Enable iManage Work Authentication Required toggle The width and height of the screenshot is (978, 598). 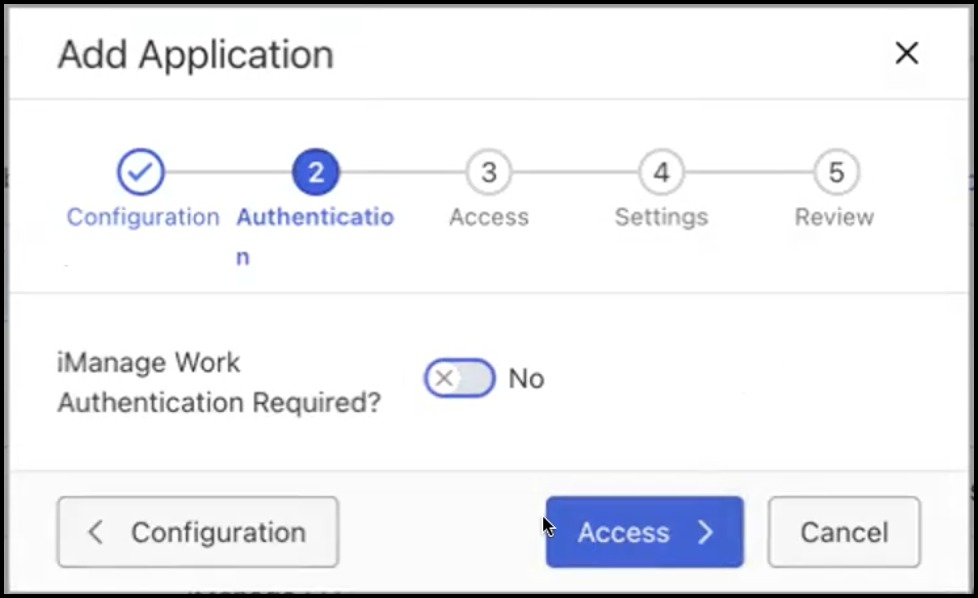point(460,379)
